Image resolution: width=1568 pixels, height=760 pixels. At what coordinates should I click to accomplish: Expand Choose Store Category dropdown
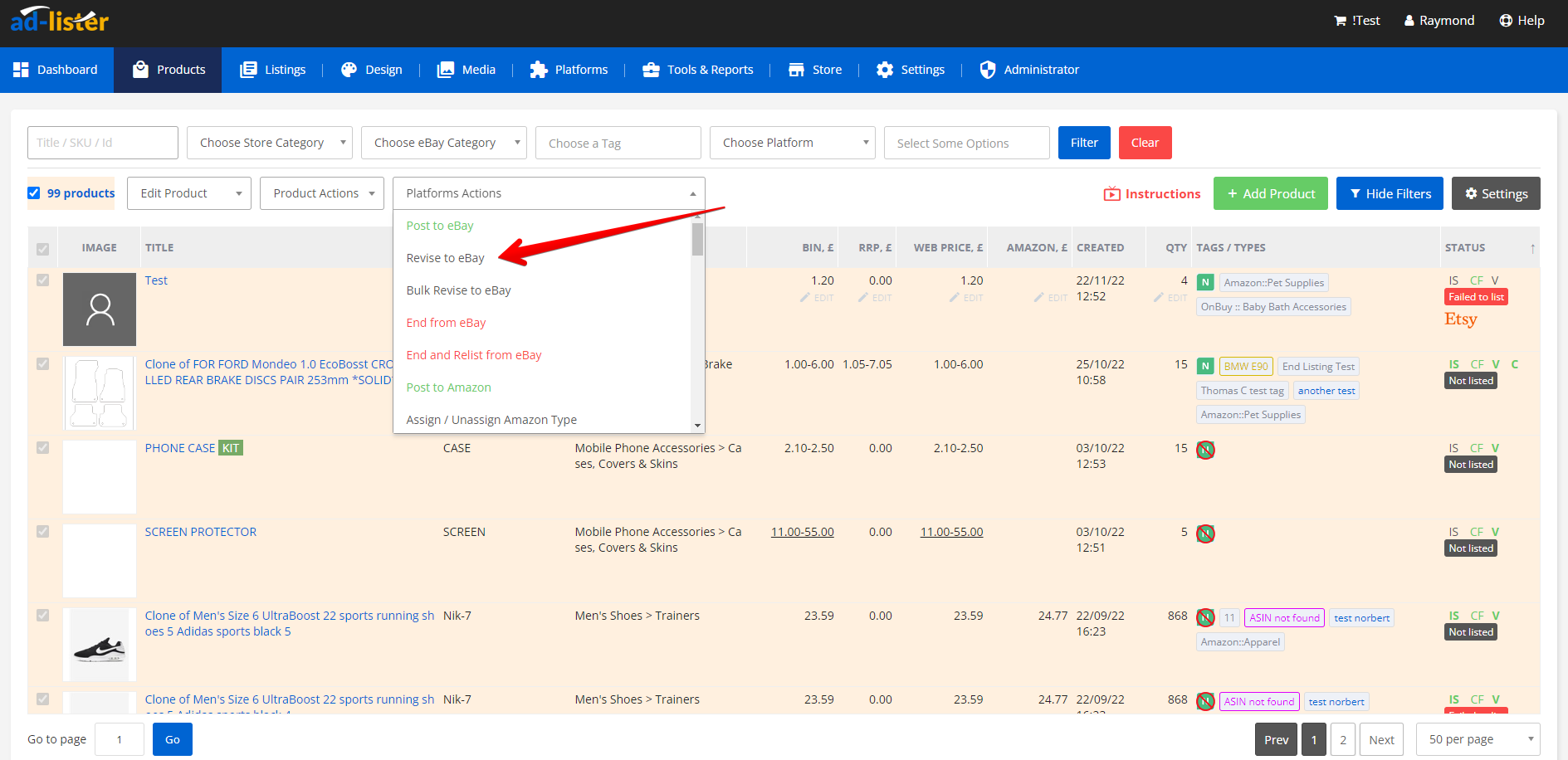[270, 143]
